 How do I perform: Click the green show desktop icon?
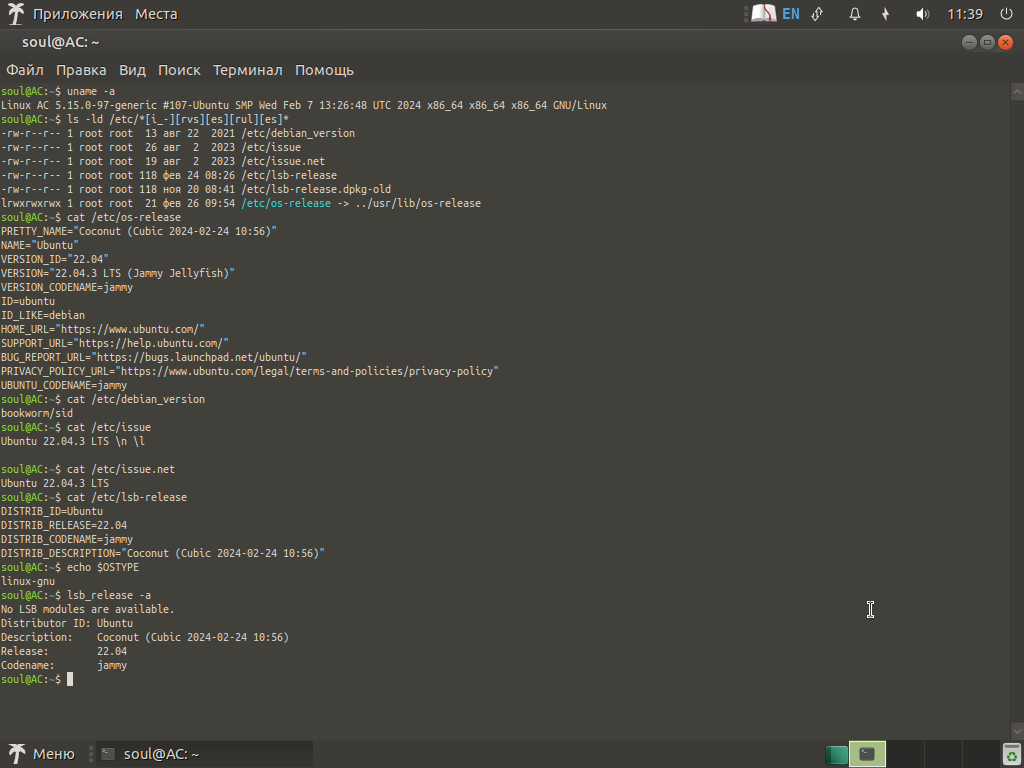[x=836, y=754]
